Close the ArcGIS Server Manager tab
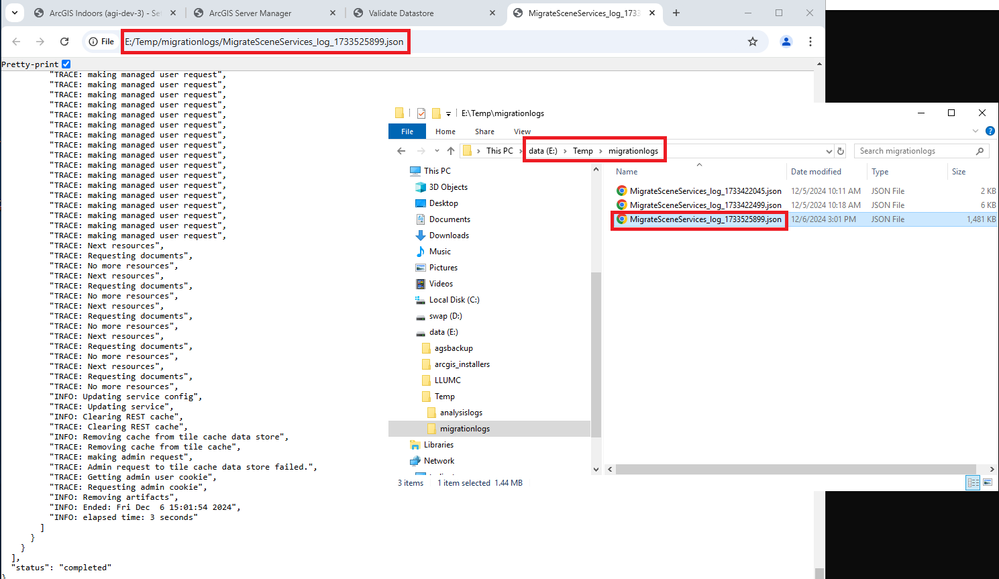This screenshot has height=579, width=999. coord(333,13)
